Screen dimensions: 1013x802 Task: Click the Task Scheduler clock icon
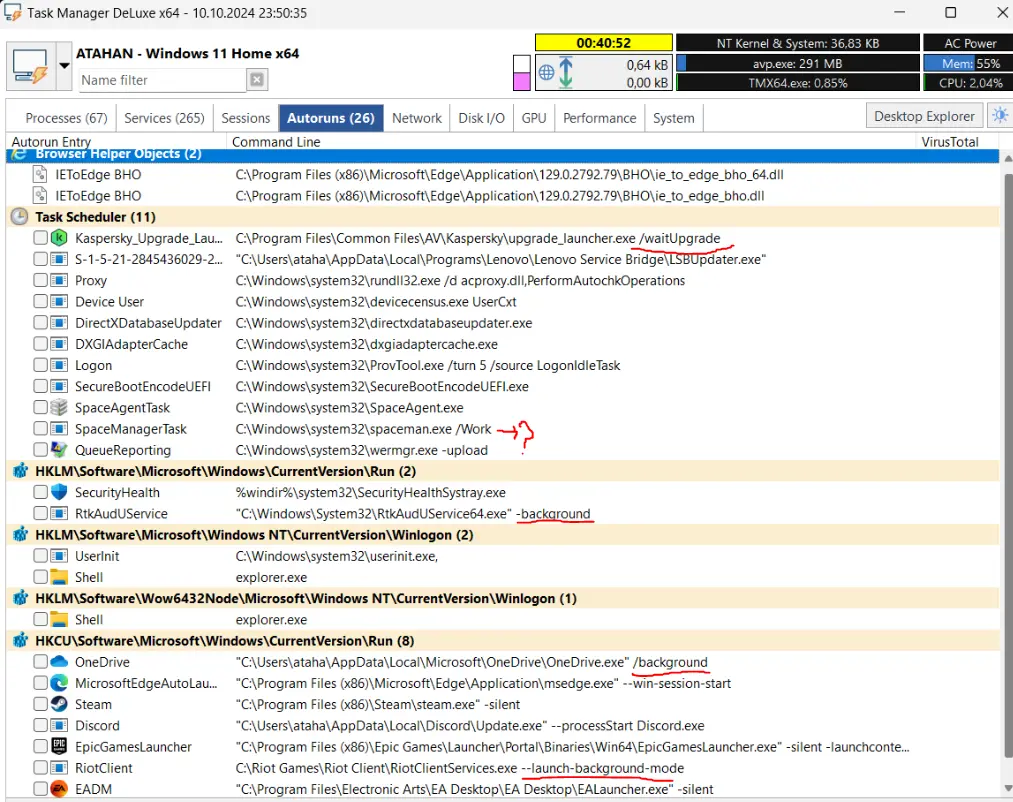click(19, 216)
